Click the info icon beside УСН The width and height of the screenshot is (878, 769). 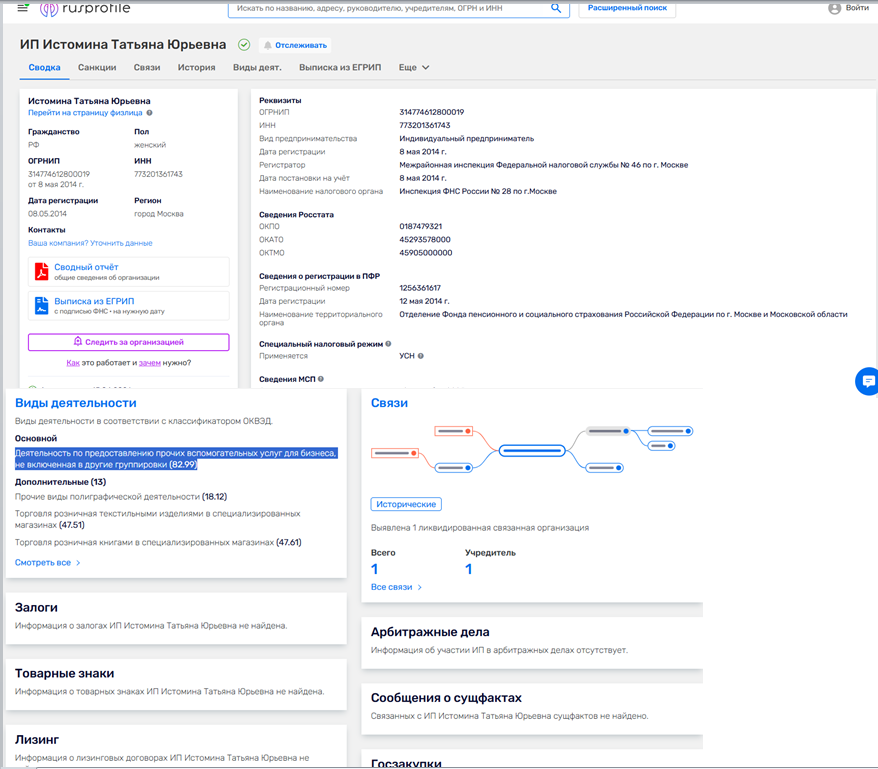(x=421, y=356)
